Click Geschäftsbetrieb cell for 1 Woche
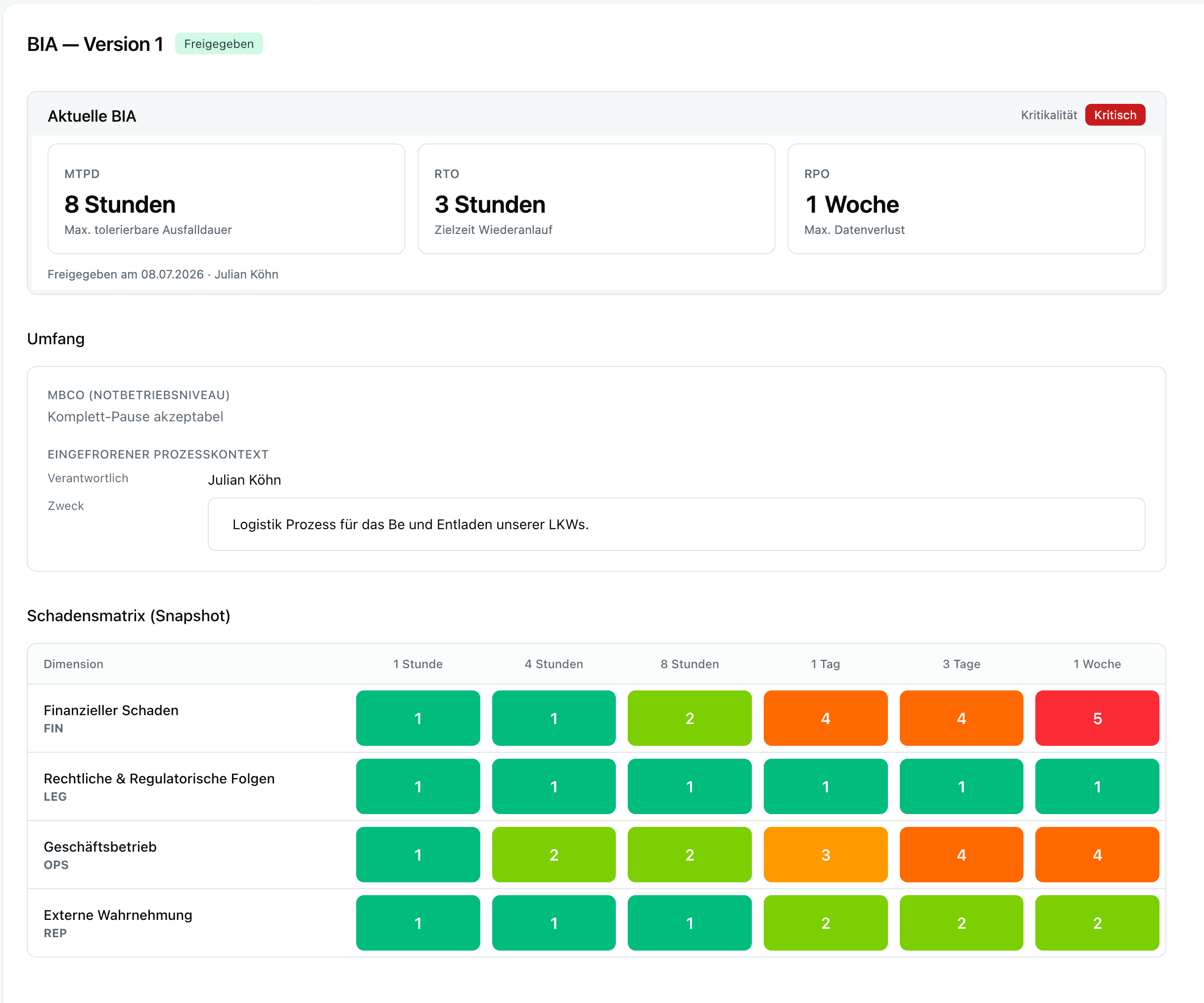The image size is (1204, 1003). click(x=1097, y=855)
